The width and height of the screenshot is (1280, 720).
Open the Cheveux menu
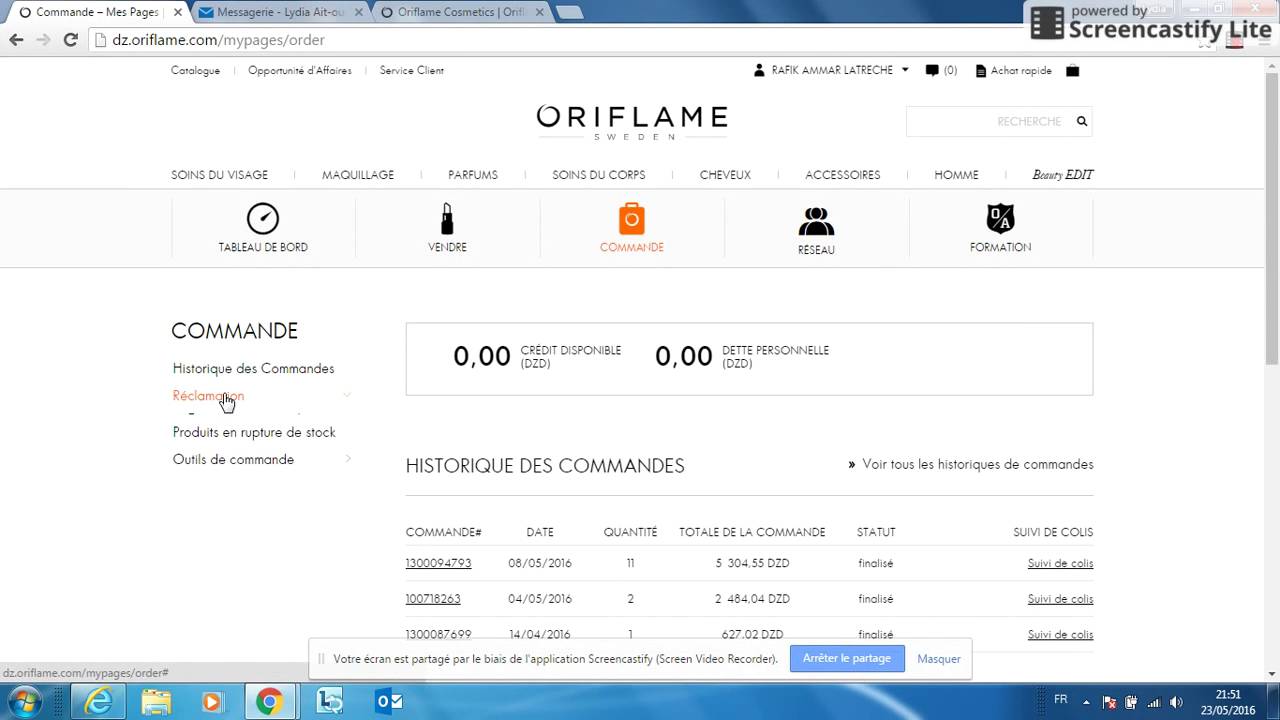(725, 174)
